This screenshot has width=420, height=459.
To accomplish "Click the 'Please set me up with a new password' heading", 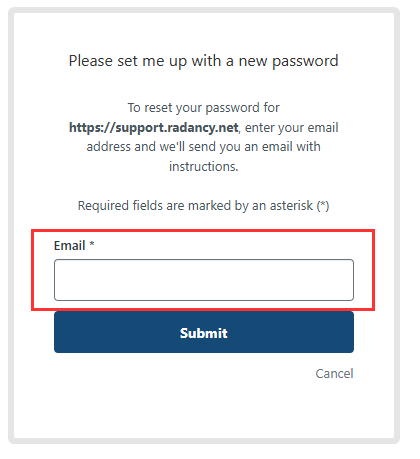I will 204,61.
